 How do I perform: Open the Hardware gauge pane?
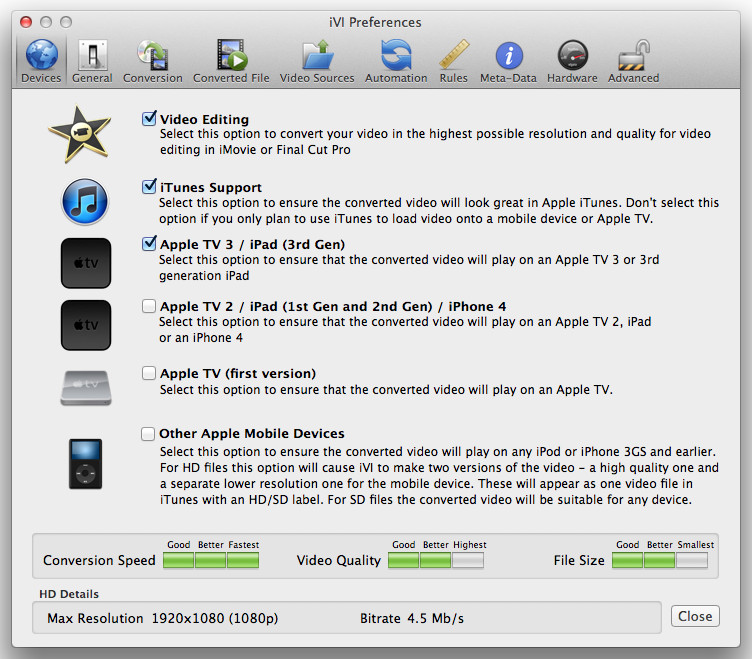[572, 61]
